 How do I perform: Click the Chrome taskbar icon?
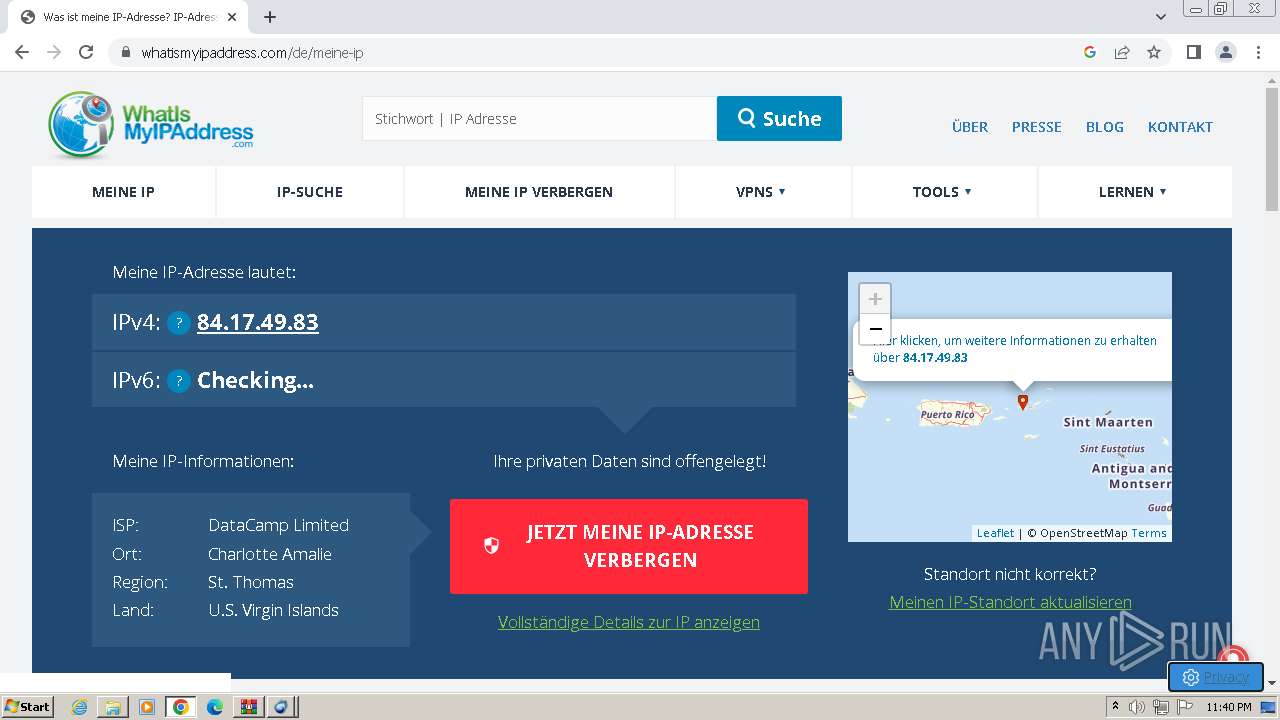coord(181,707)
